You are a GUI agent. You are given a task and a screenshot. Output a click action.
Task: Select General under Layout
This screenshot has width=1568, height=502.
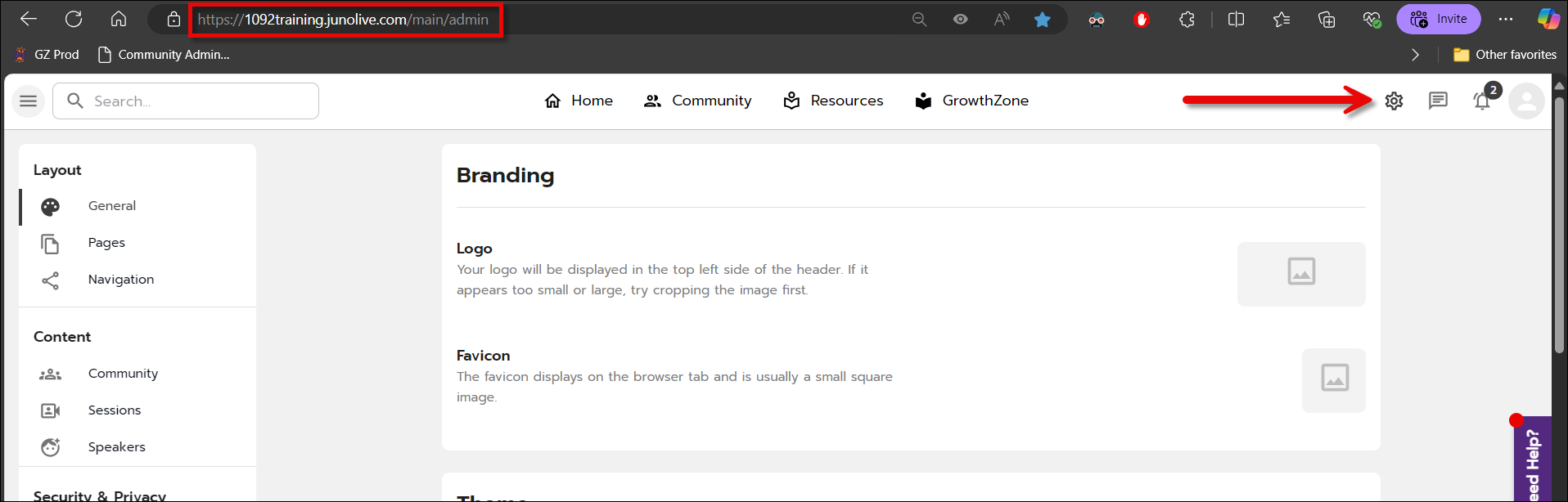pos(137,206)
